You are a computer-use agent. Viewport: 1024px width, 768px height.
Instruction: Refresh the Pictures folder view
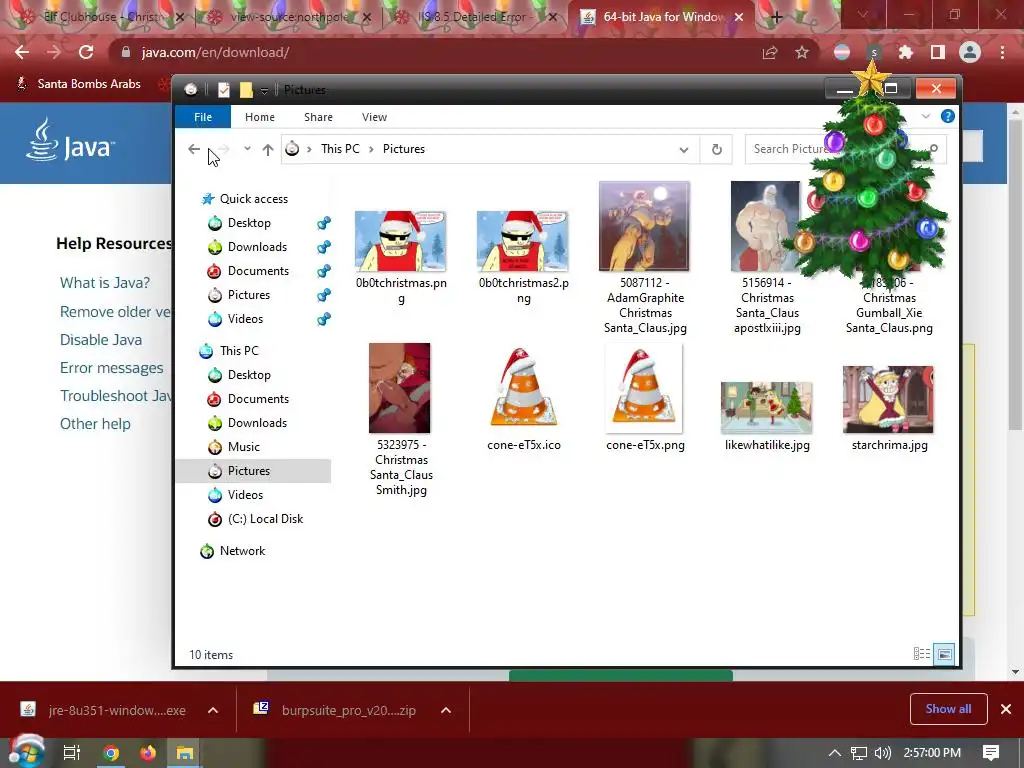(x=716, y=150)
